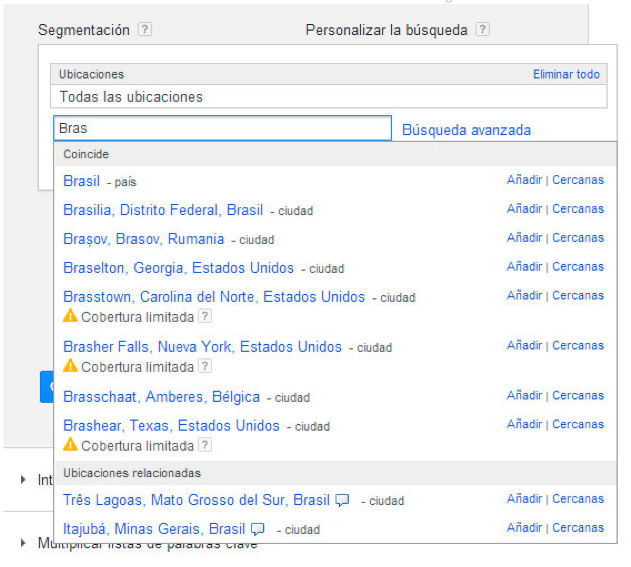Open Búsqueda avanzada link

click(466, 130)
